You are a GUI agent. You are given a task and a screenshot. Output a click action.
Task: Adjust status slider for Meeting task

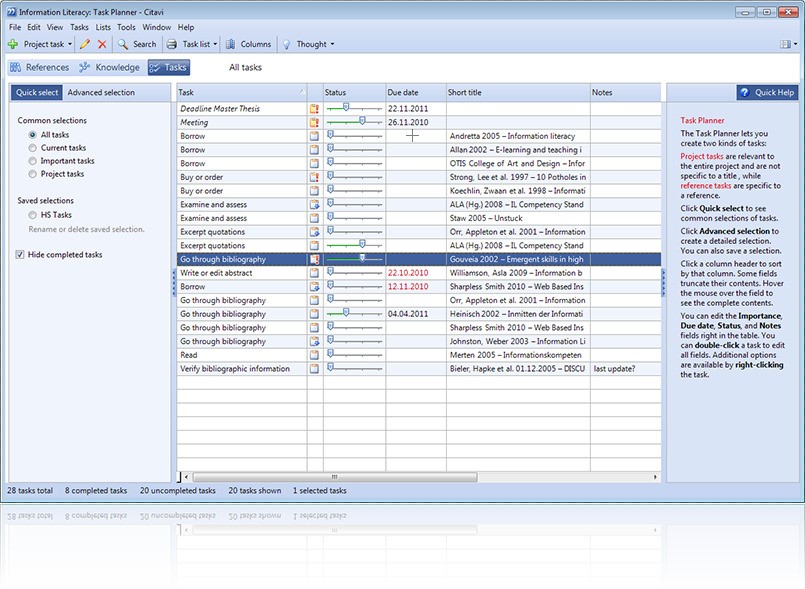click(362, 122)
